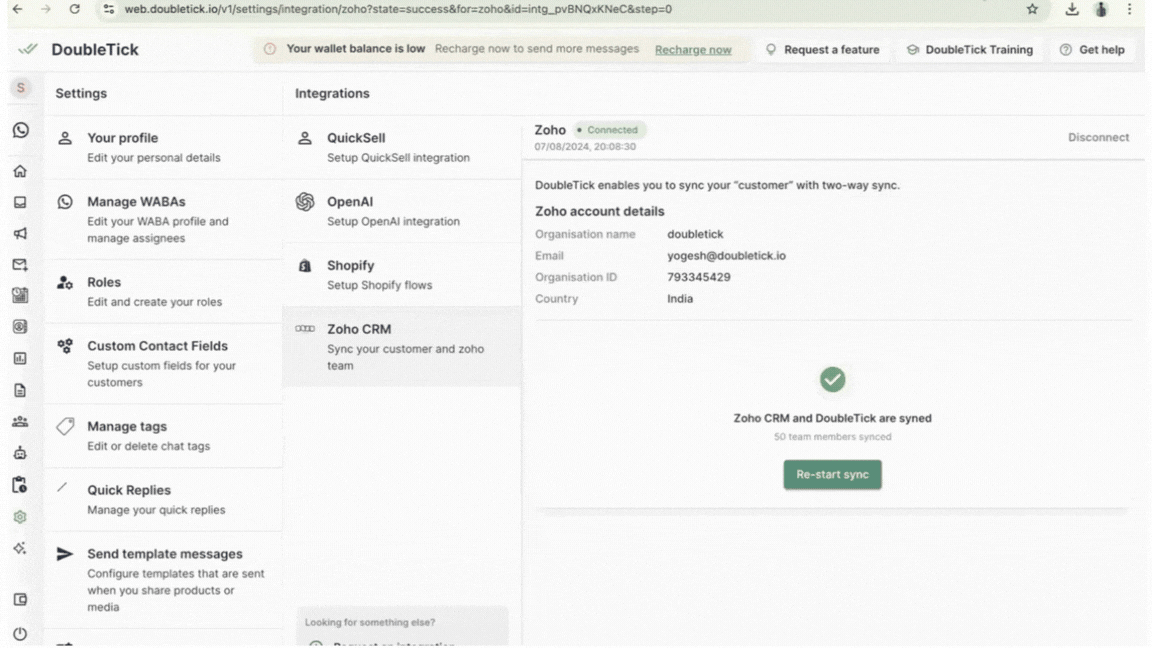Bookmark this page with the star icon
Viewport: 1152px width, 648px height.
pyautogui.click(x=1032, y=9)
